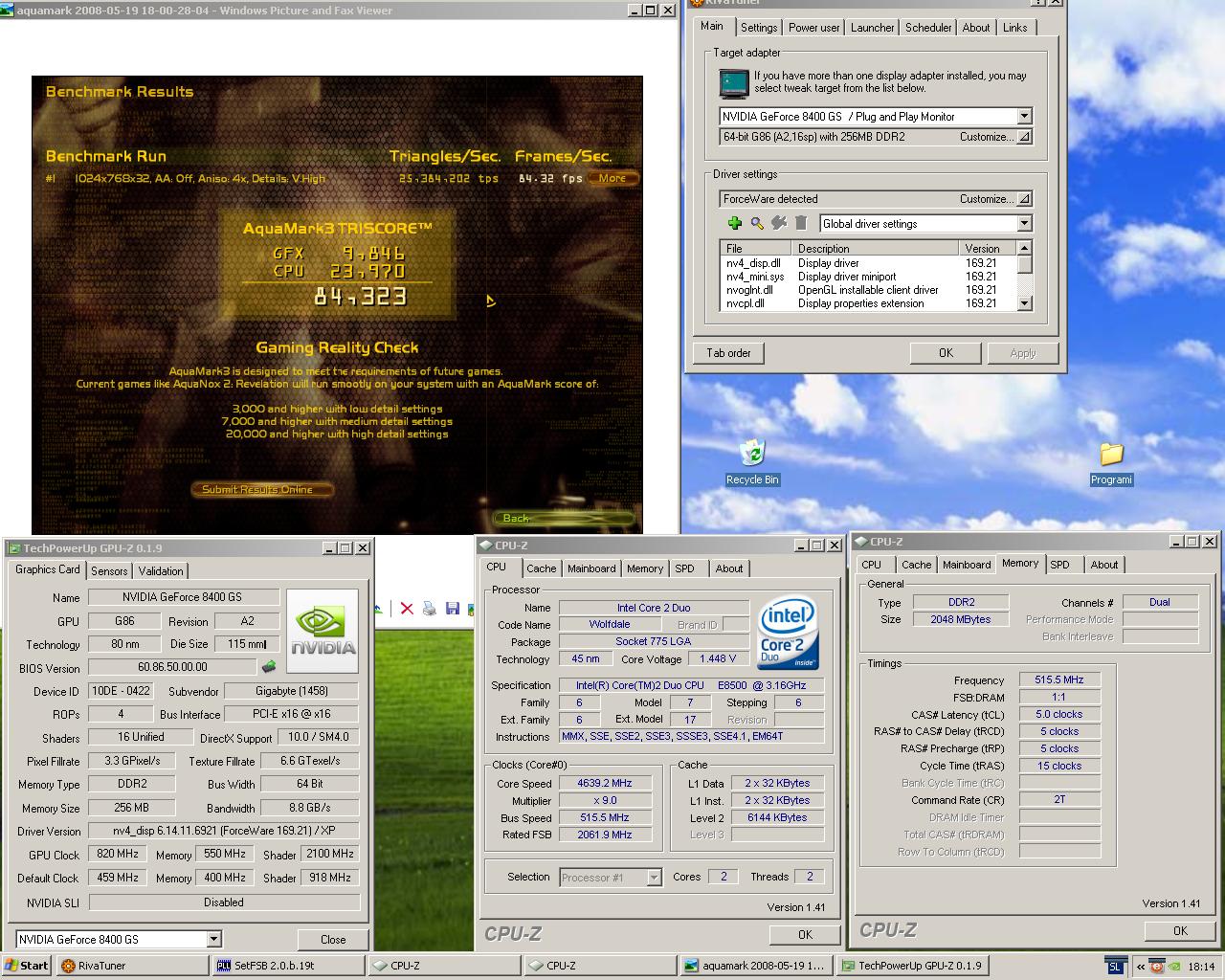The image size is (1225, 980).
Task: Click Tab order button in RivaTuner
Action: (x=729, y=353)
